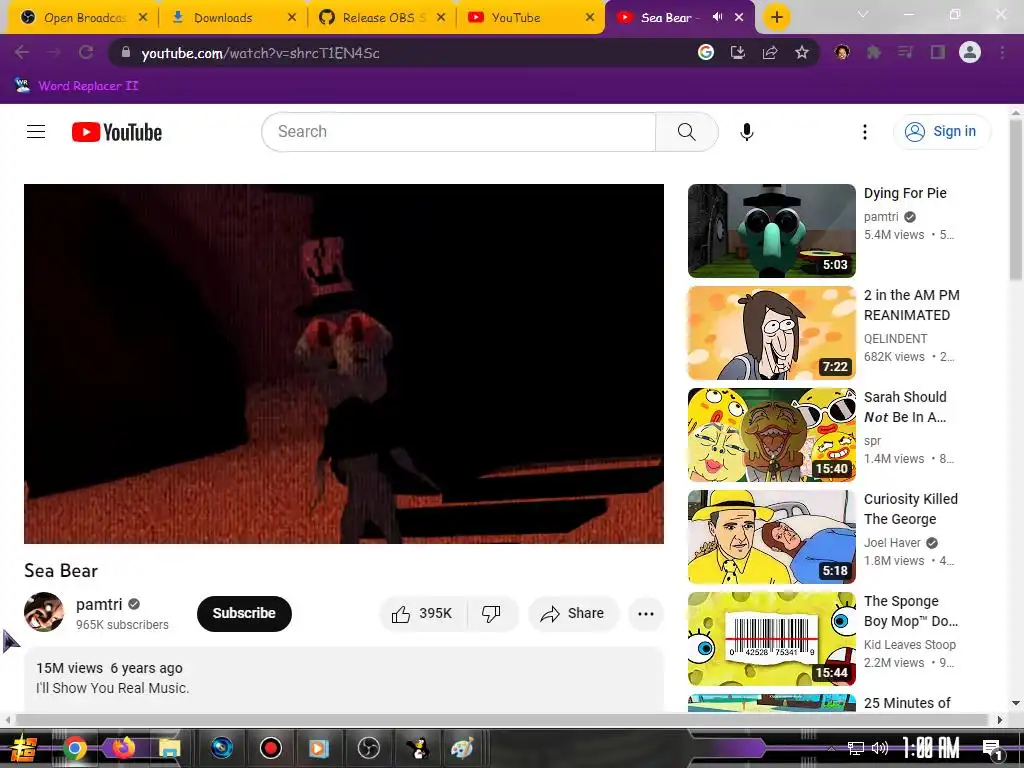Open Word Replacer II bookmark
Screen dimensions: 1024x768
click(x=76, y=86)
